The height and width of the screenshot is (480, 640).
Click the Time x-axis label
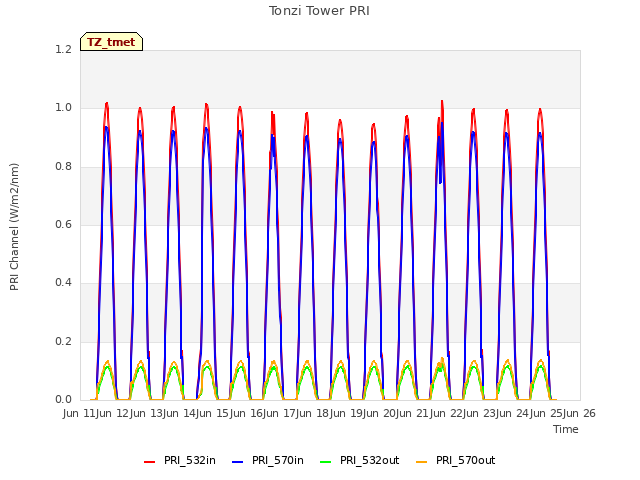click(x=566, y=429)
